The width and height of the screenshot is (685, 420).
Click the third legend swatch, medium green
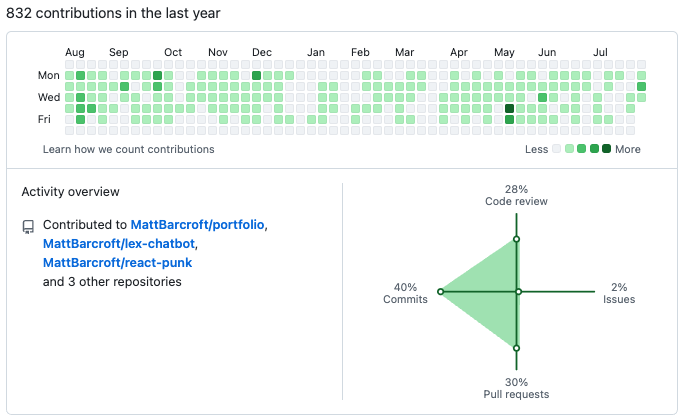point(581,149)
